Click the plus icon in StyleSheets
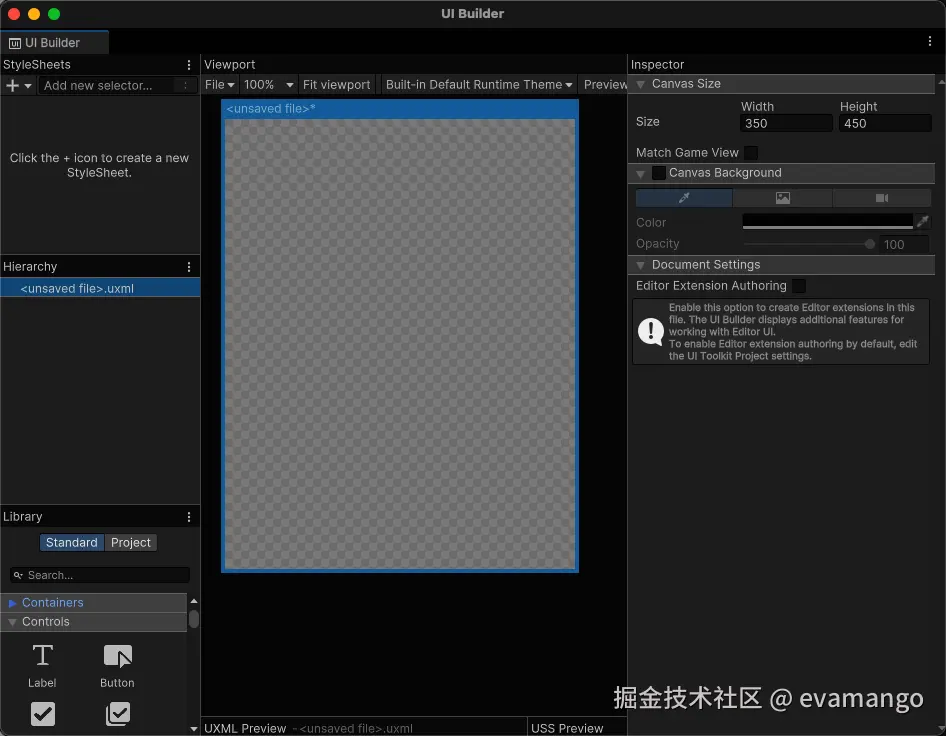 click(x=12, y=86)
